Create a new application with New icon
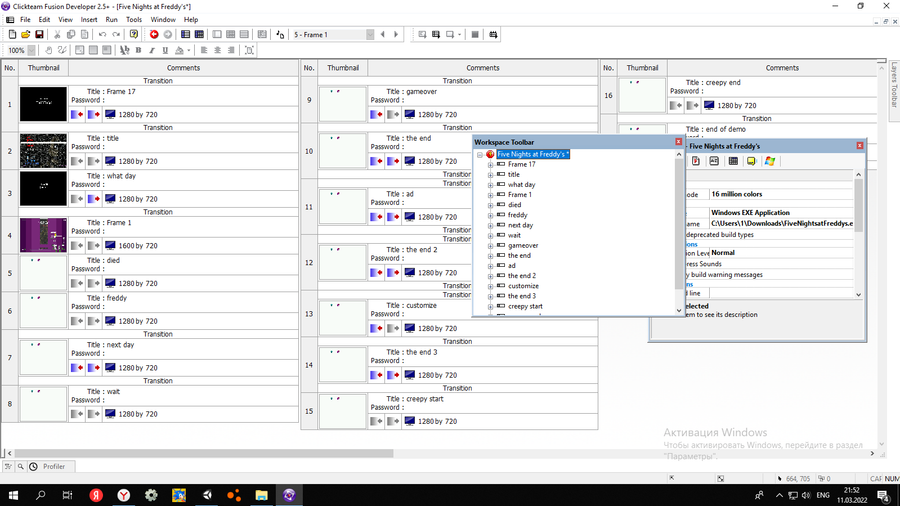Screen dimensions: 900x506 point(12,34)
